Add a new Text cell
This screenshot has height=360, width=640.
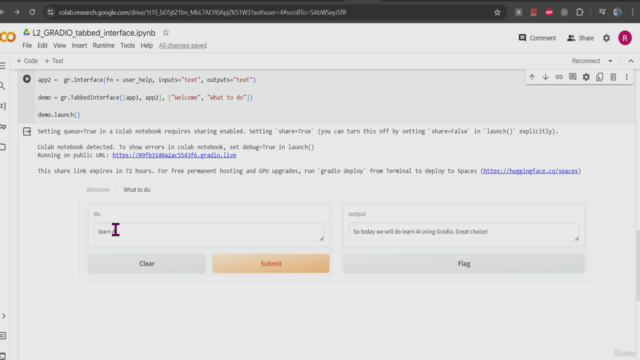click(54, 61)
